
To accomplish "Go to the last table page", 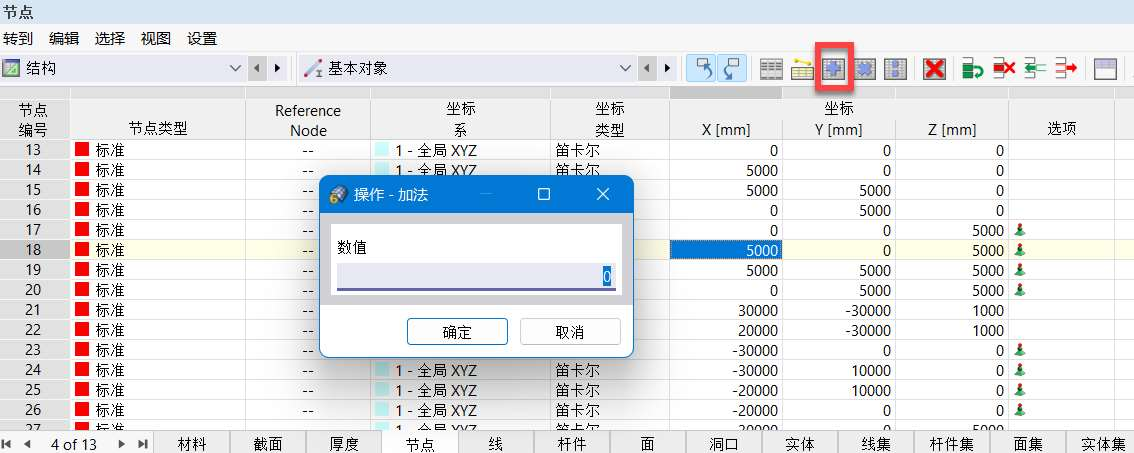I will pyautogui.click(x=142, y=444).
